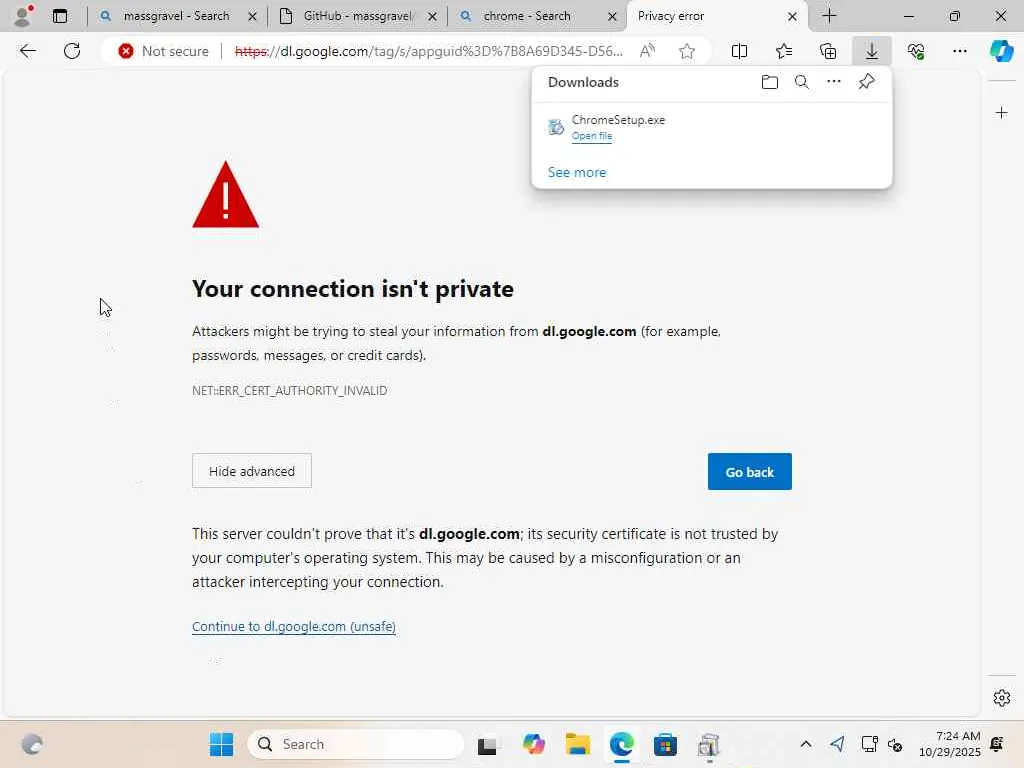Open the downloads folder icon
This screenshot has width=1024, height=768.
click(769, 82)
